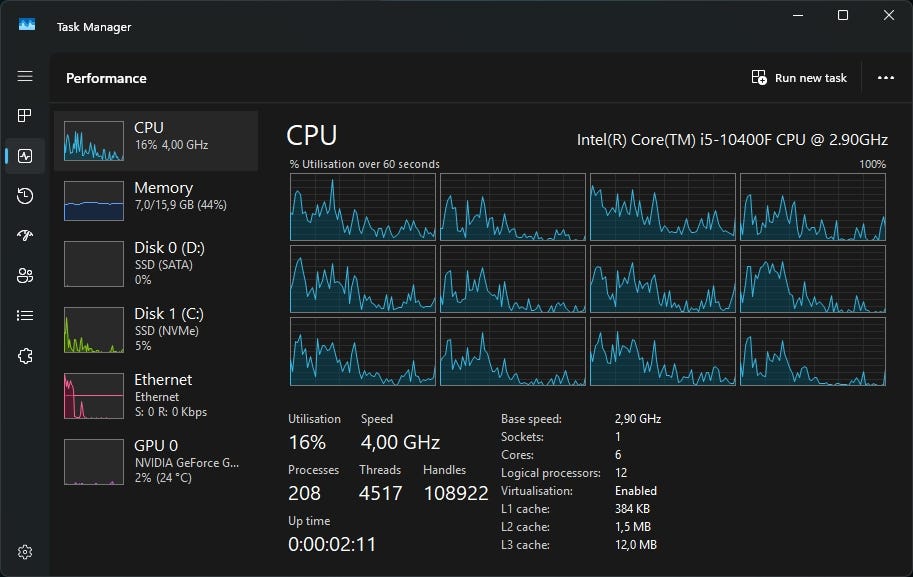Open the App history page icon
Image resolution: width=913 pixels, height=577 pixels.
tap(25, 196)
